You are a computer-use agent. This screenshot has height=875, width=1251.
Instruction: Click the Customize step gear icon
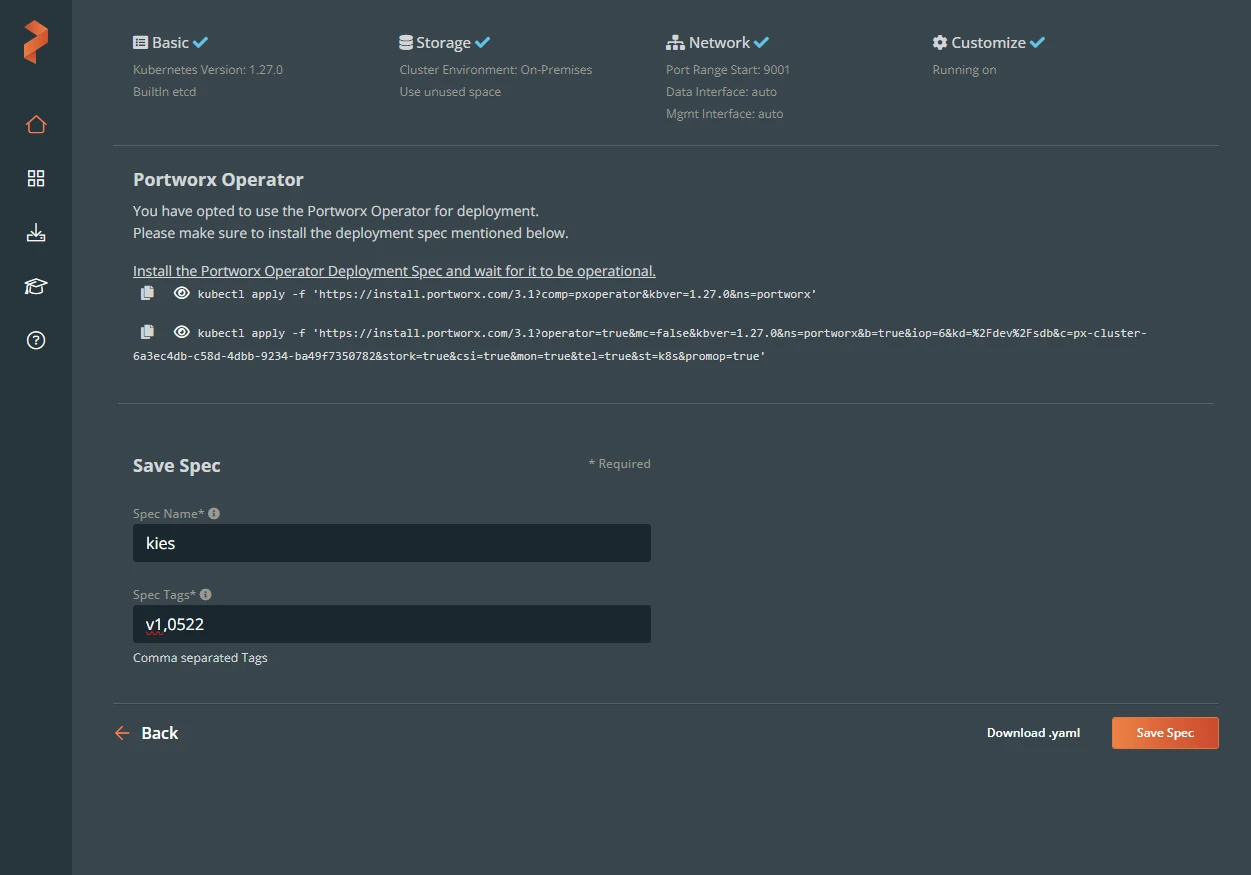940,43
